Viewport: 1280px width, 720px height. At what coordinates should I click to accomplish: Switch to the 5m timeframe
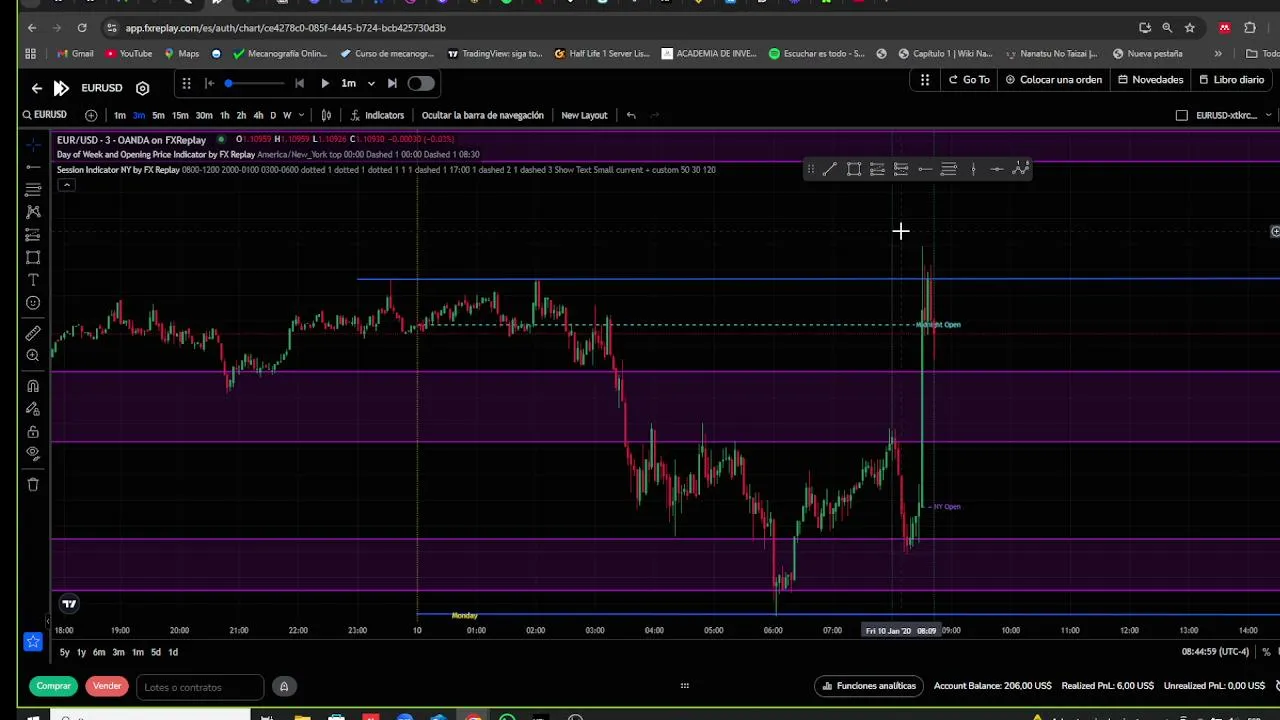tap(158, 115)
